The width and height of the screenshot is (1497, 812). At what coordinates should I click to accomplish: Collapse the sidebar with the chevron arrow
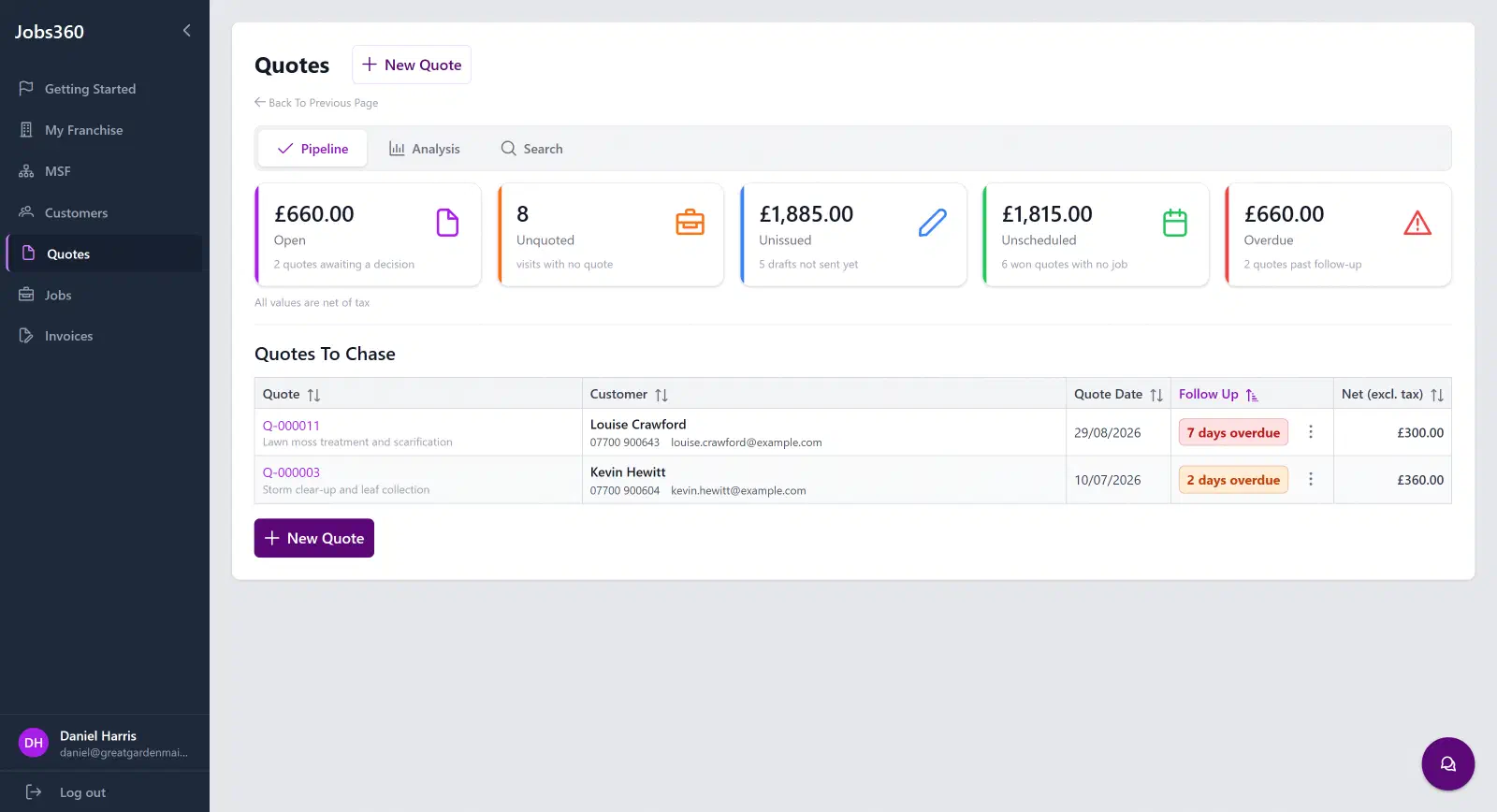(x=186, y=31)
